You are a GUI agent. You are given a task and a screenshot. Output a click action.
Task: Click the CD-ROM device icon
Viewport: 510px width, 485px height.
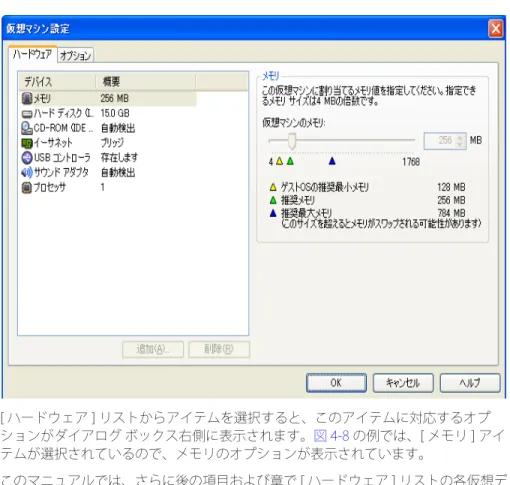coord(27,128)
